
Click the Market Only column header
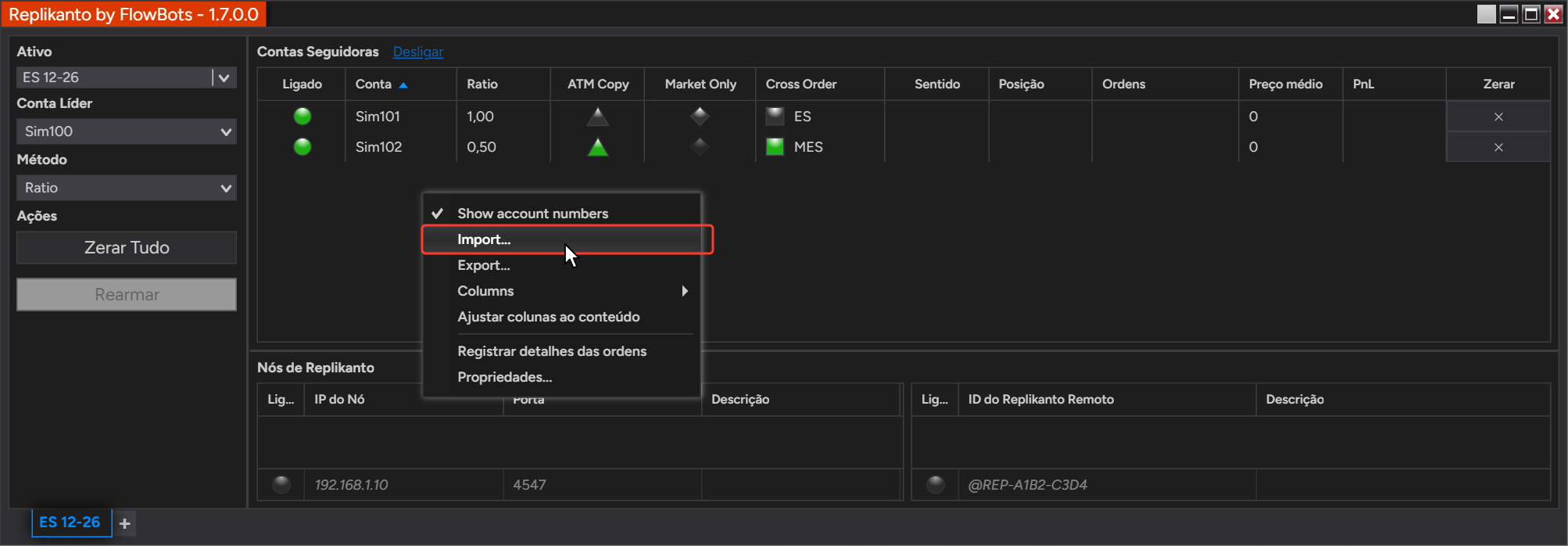point(700,84)
